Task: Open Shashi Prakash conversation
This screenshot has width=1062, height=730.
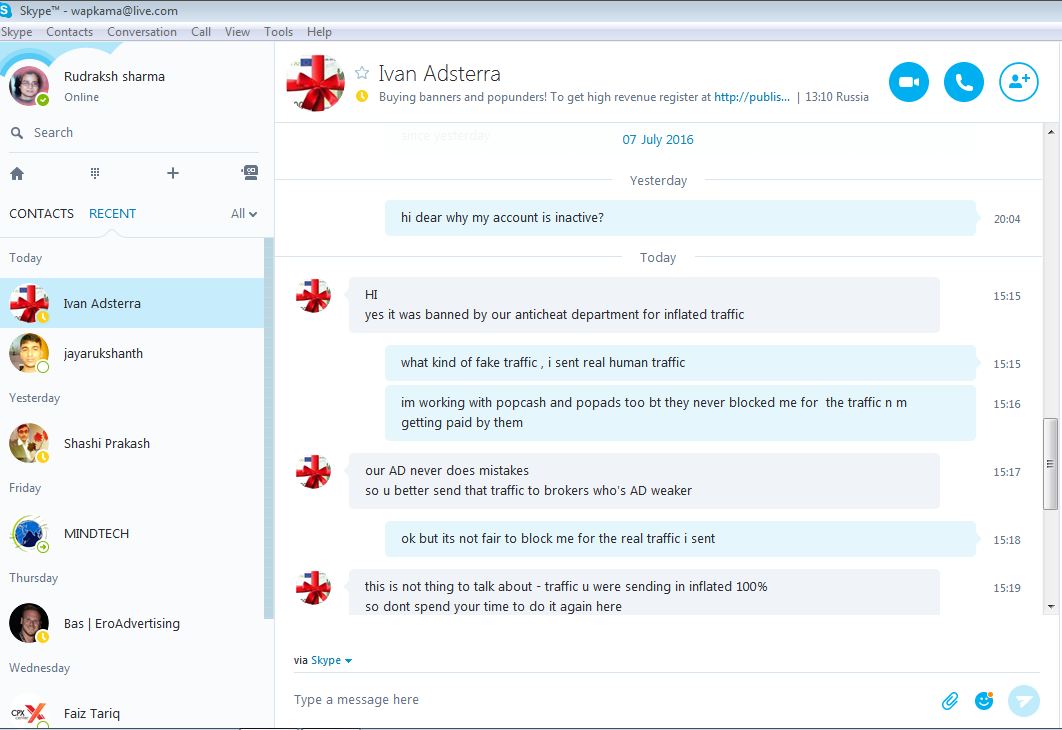Action: pos(132,444)
